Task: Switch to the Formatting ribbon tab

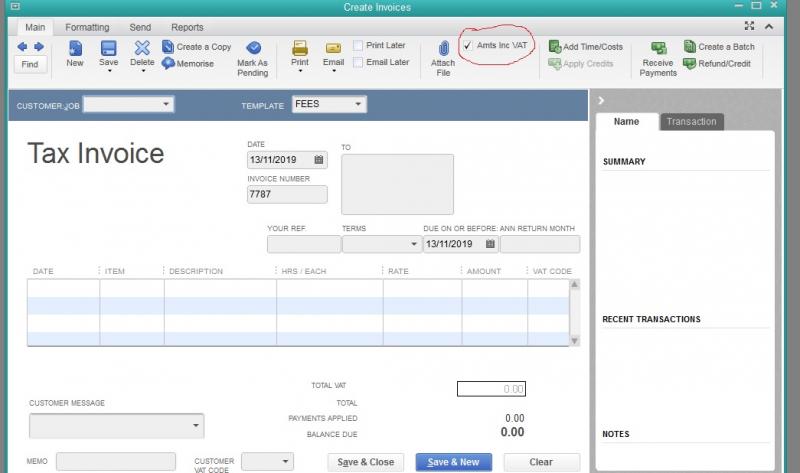Action: [x=87, y=27]
